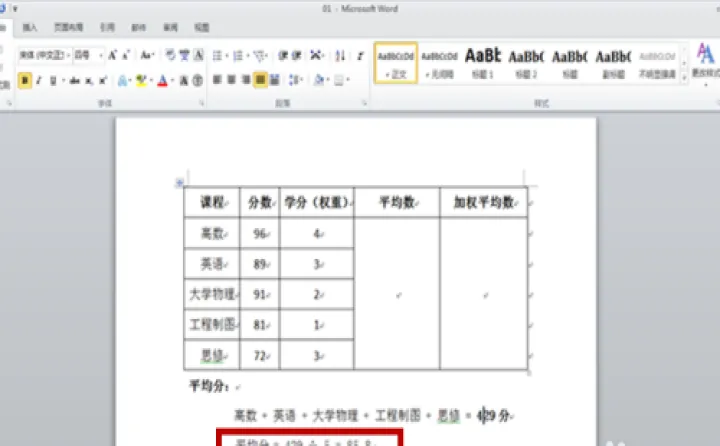720x446 pixels.
Task: Open the font size dropdown
Action: pyautogui.click(x=101, y=55)
